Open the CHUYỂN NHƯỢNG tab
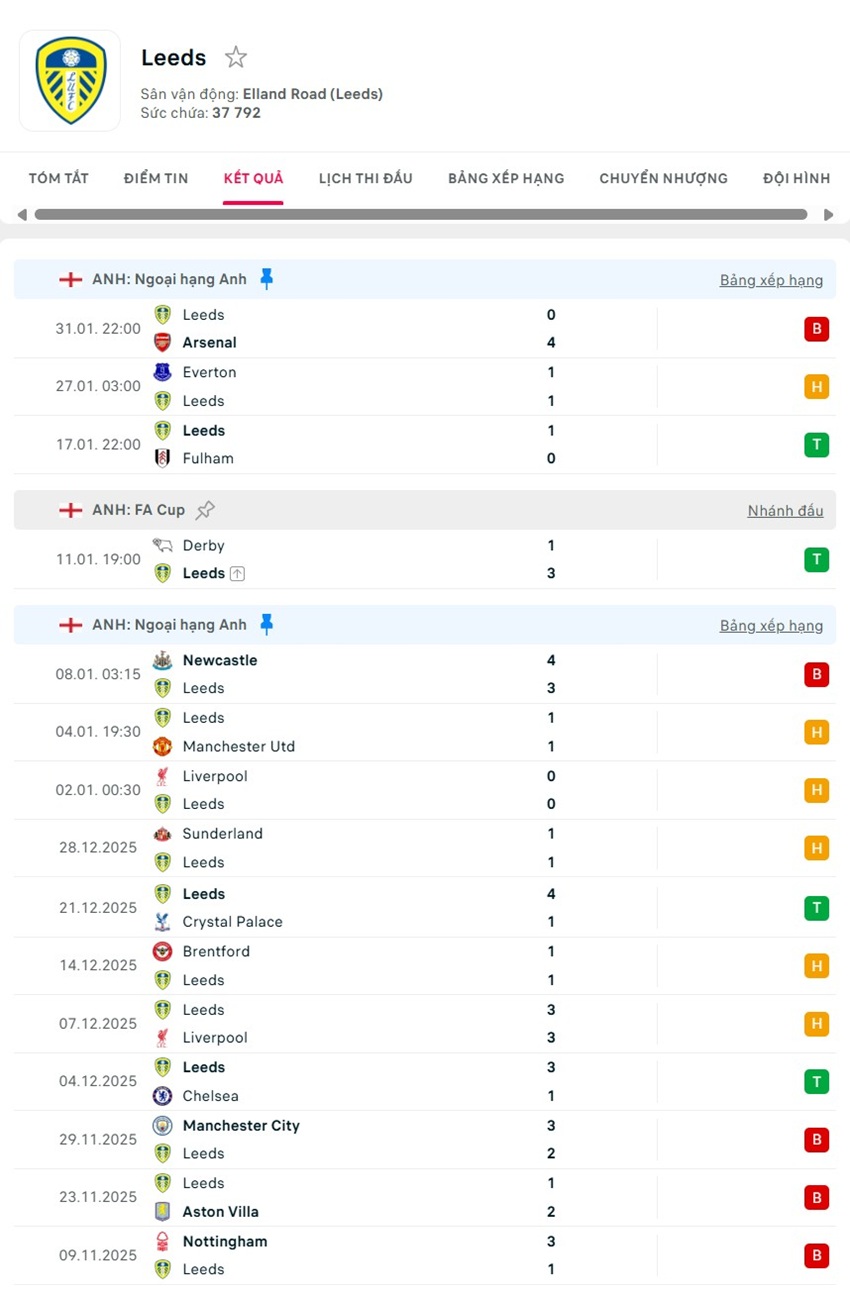 pyautogui.click(x=663, y=178)
